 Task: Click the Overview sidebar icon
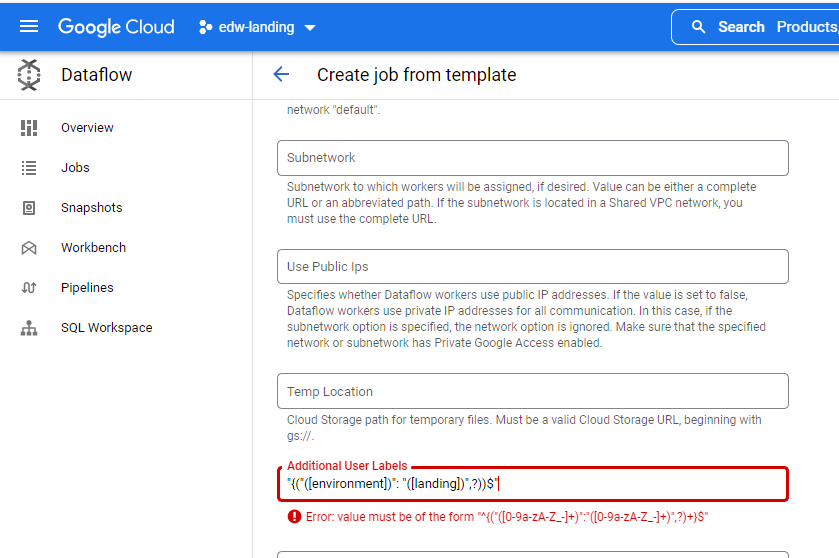coord(29,128)
